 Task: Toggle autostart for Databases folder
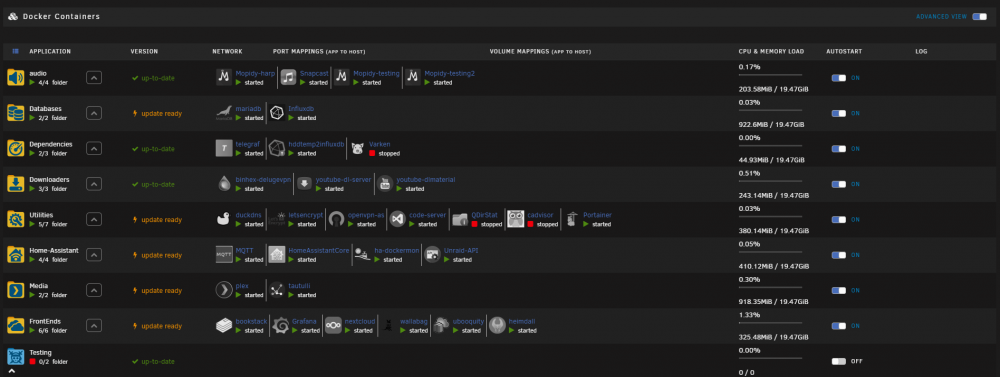click(839, 113)
